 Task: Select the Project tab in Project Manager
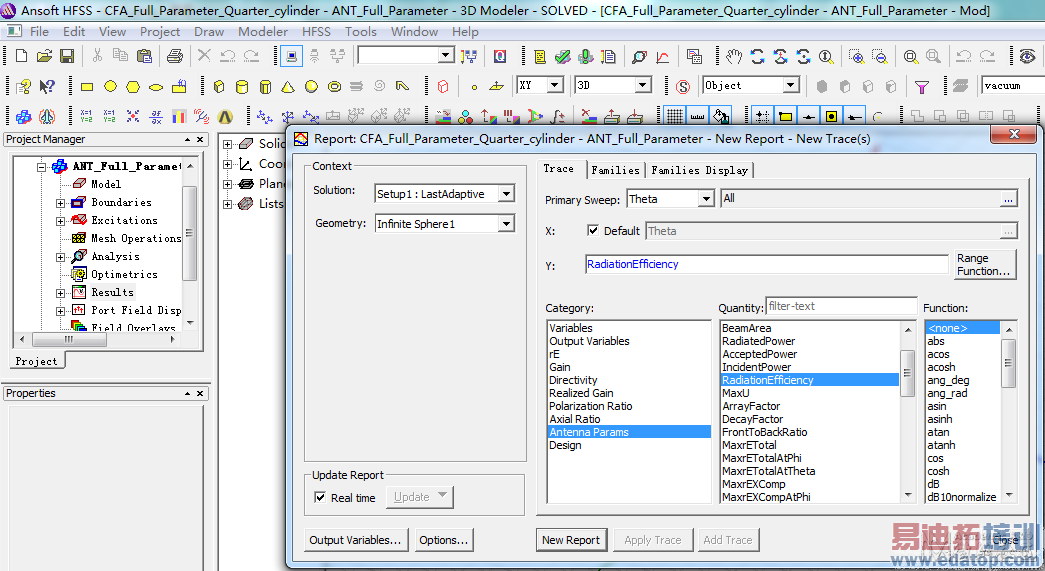click(x=37, y=361)
